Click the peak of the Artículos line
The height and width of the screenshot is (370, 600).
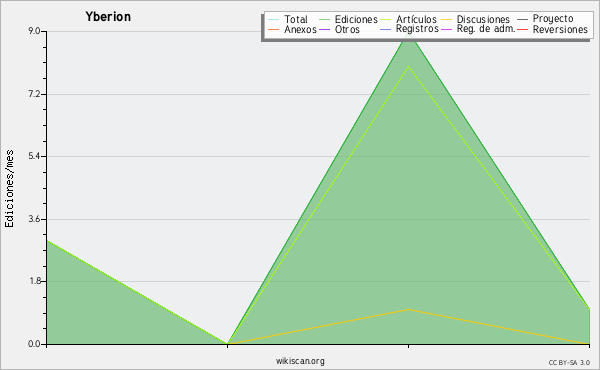409,67
